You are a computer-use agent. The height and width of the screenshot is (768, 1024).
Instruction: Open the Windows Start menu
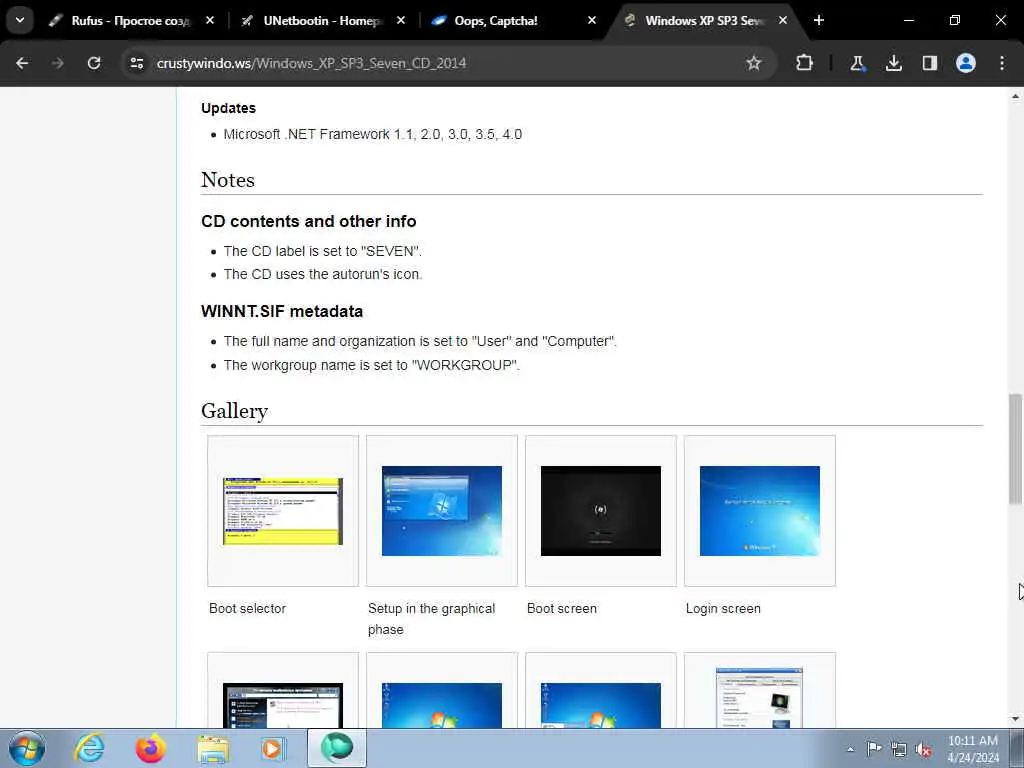click(x=27, y=748)
